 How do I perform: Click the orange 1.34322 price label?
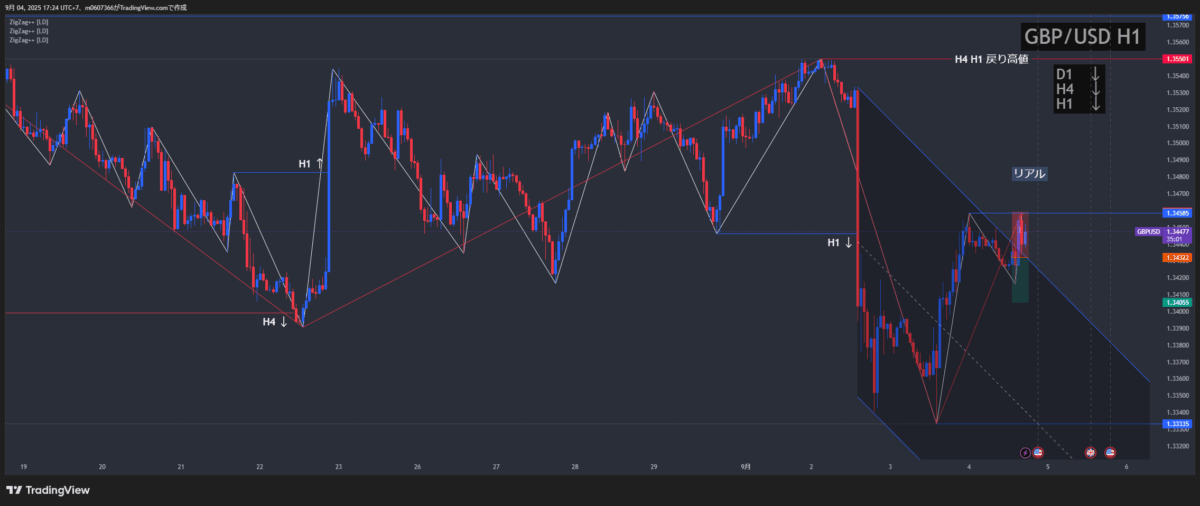point(1175,258)
